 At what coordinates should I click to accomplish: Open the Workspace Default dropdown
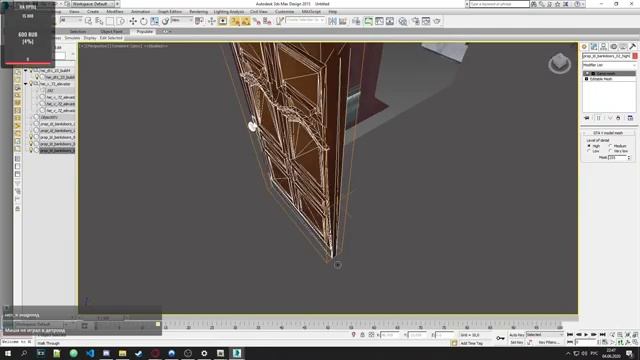(93, 4)
